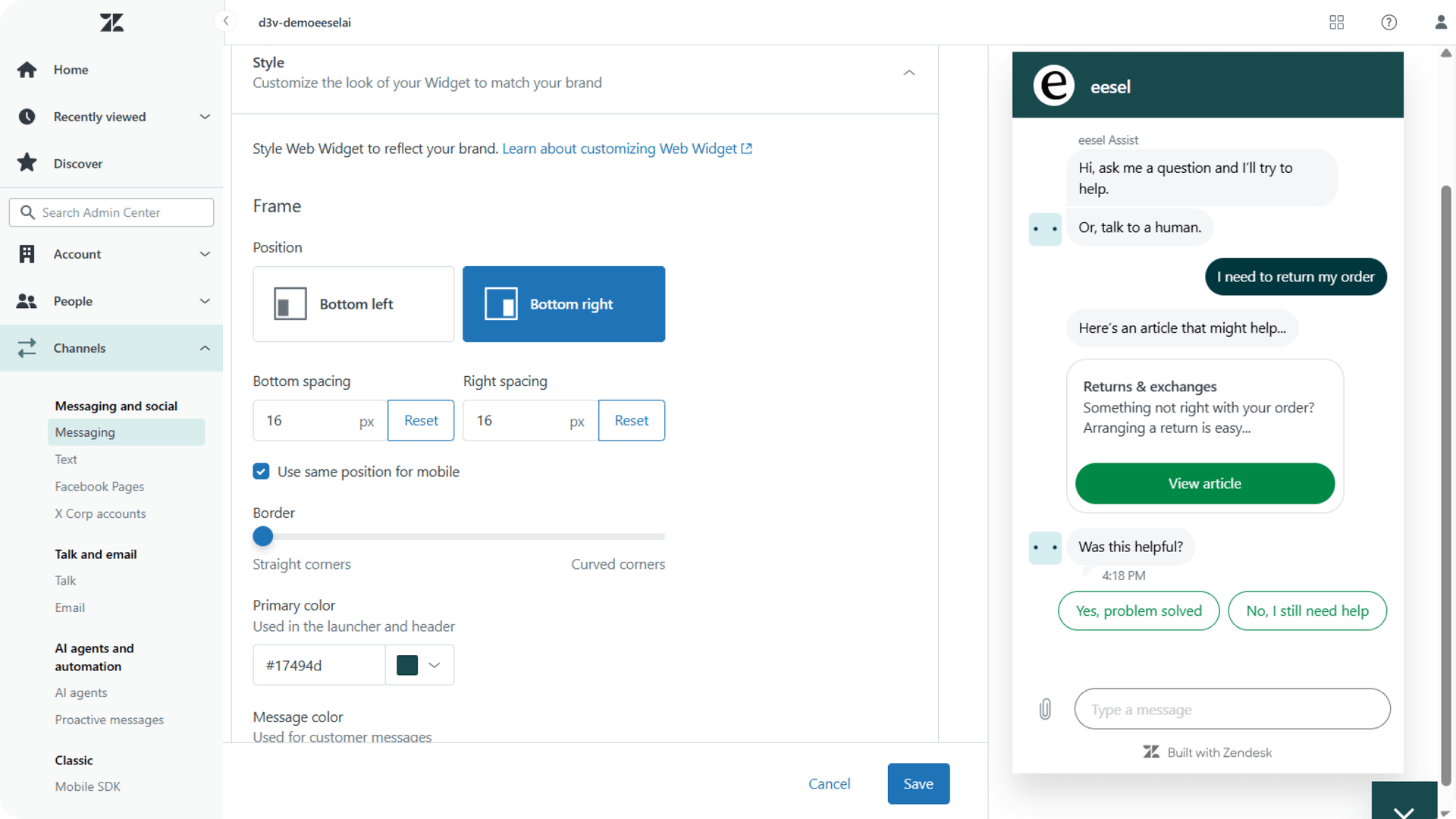Image resolution: width=1456 pixels, height=819 pixels.
Task: Open AI agents page
Action: 81,692
